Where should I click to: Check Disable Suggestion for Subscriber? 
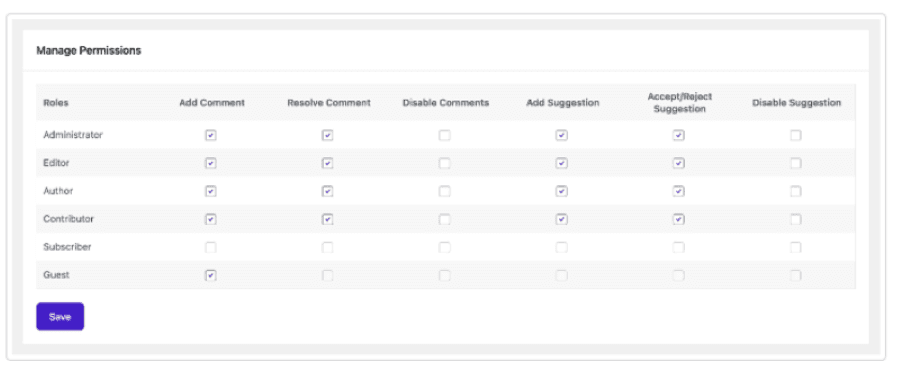[796, 248]
